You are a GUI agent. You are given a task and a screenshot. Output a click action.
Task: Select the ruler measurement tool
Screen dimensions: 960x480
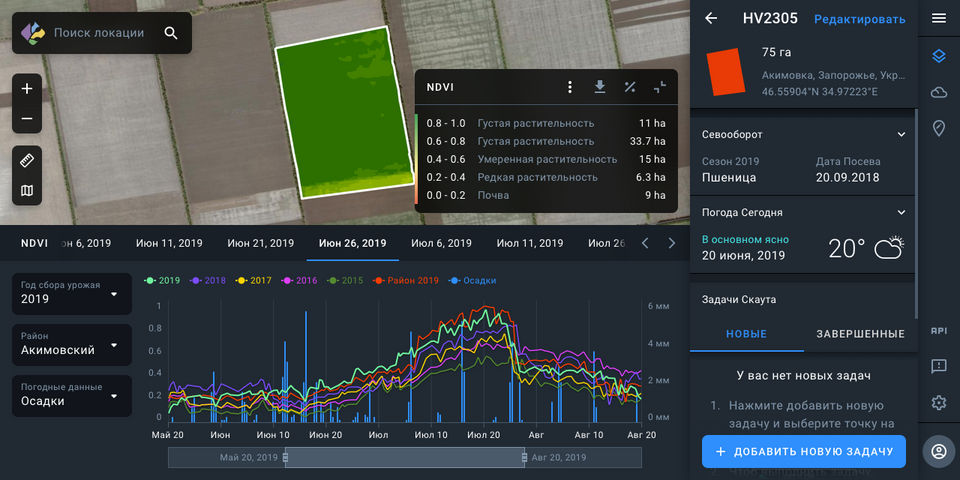coord(27,161)
